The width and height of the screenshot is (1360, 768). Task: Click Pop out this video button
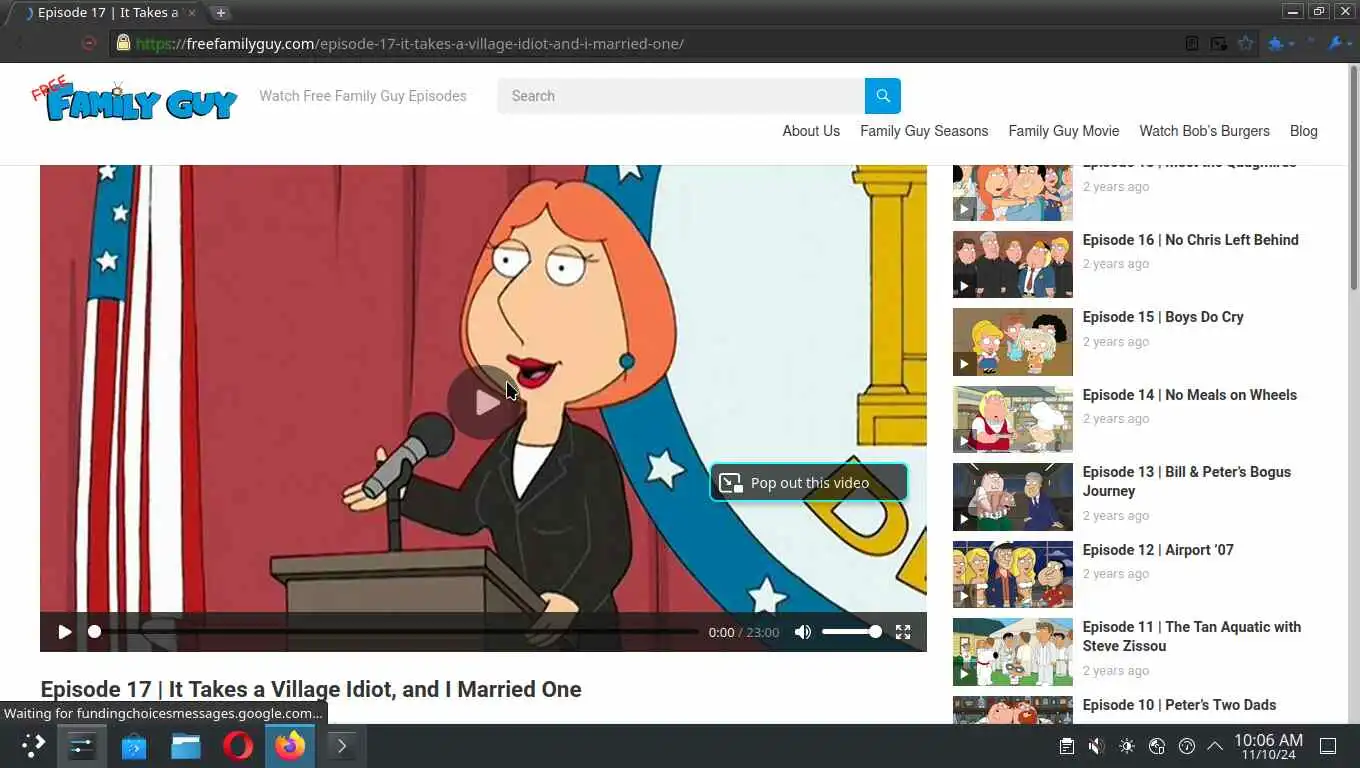click(x=809, y=483)
